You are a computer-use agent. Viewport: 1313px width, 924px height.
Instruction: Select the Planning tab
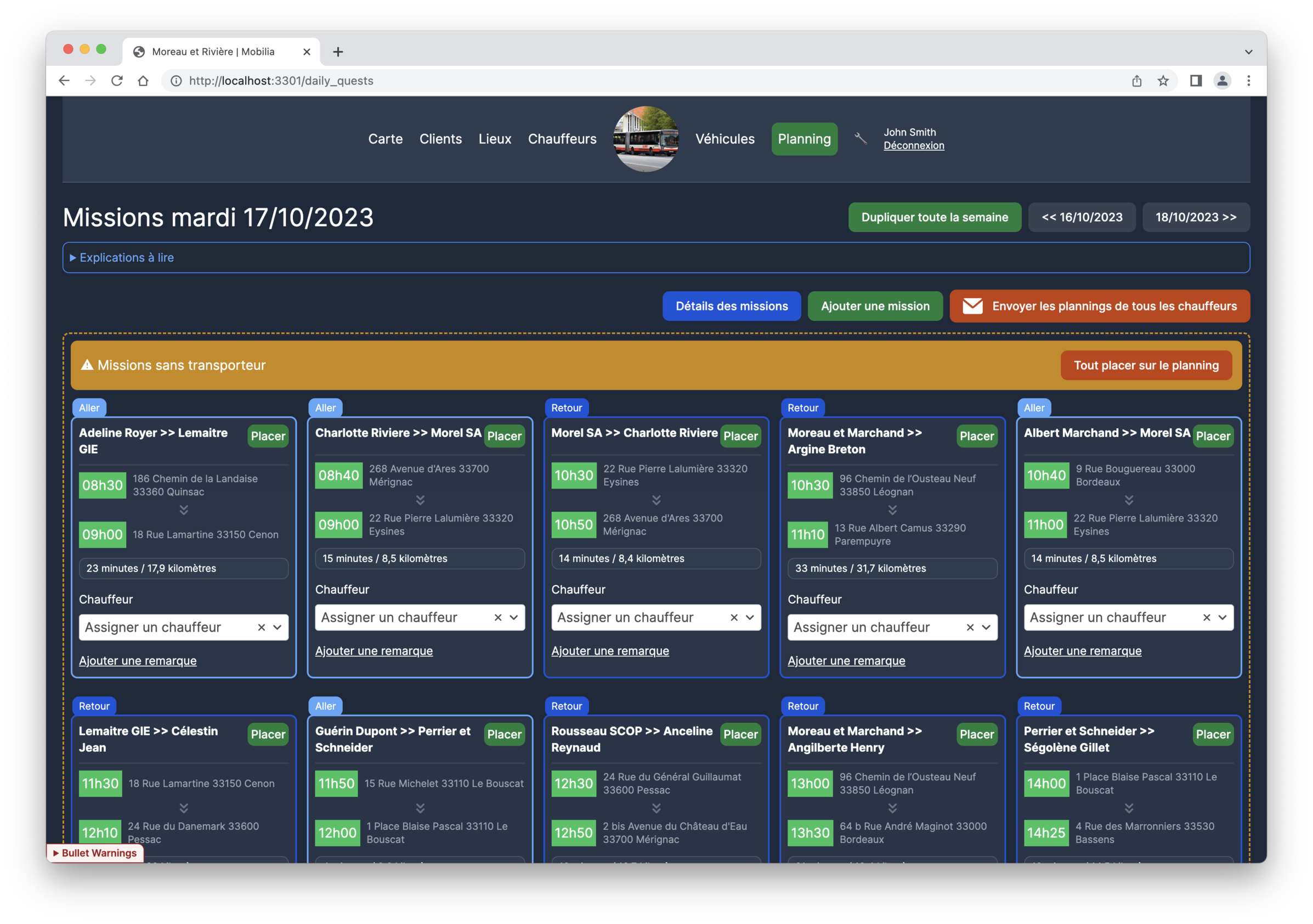pos(804,139)
